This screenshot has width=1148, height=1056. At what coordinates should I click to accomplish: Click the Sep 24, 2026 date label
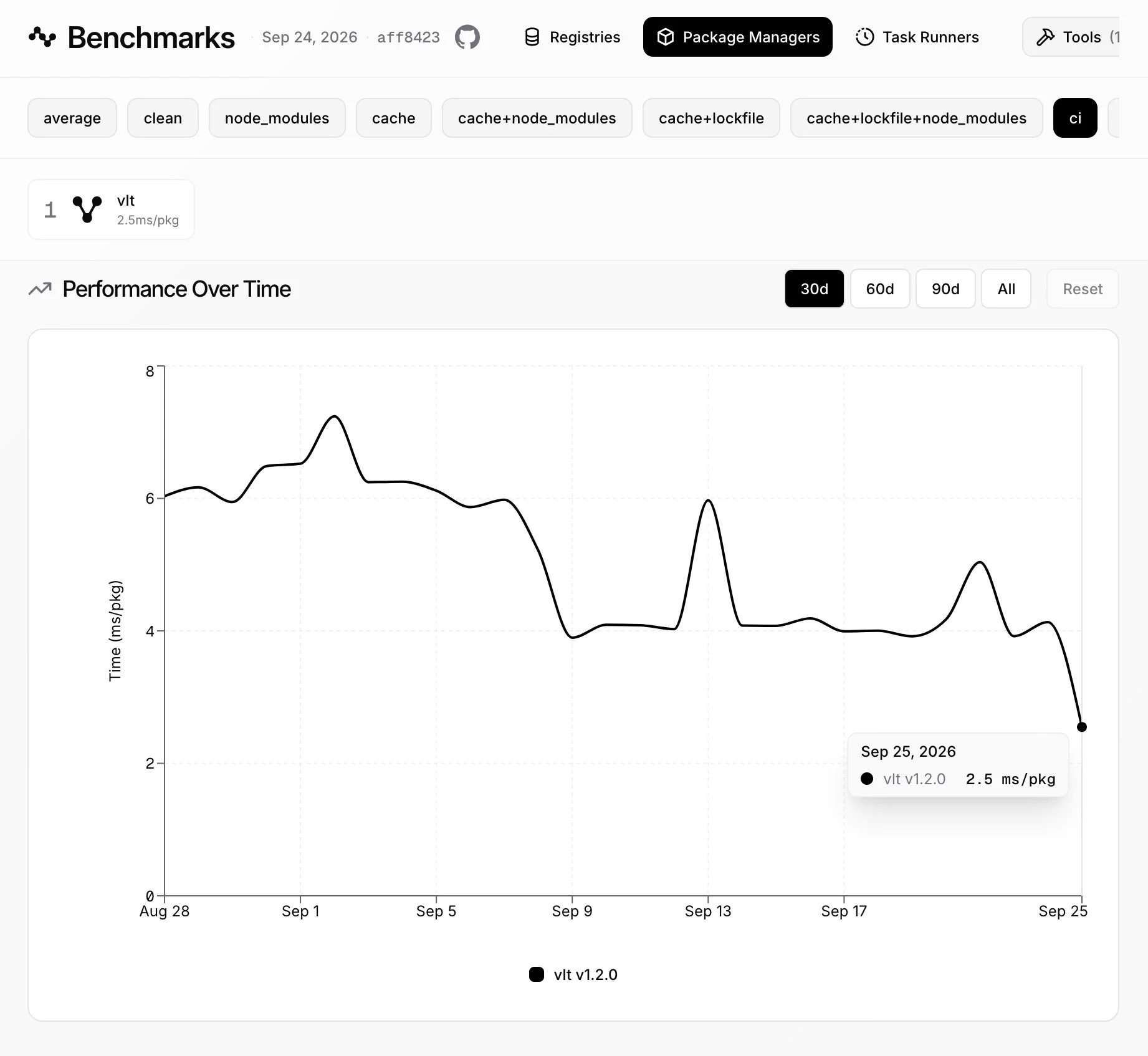click(x=310, y=37)
